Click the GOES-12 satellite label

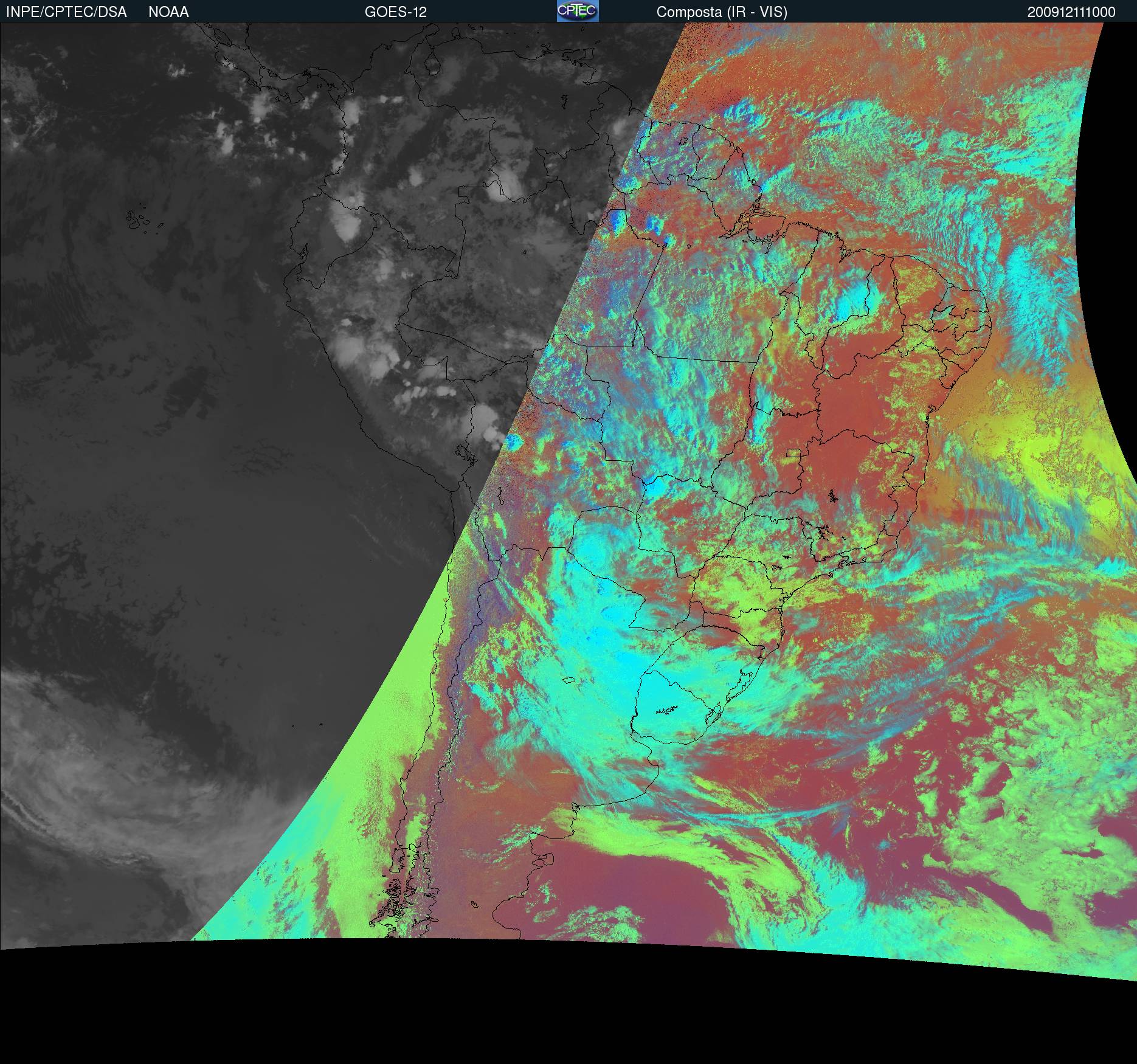coord(395,12)
